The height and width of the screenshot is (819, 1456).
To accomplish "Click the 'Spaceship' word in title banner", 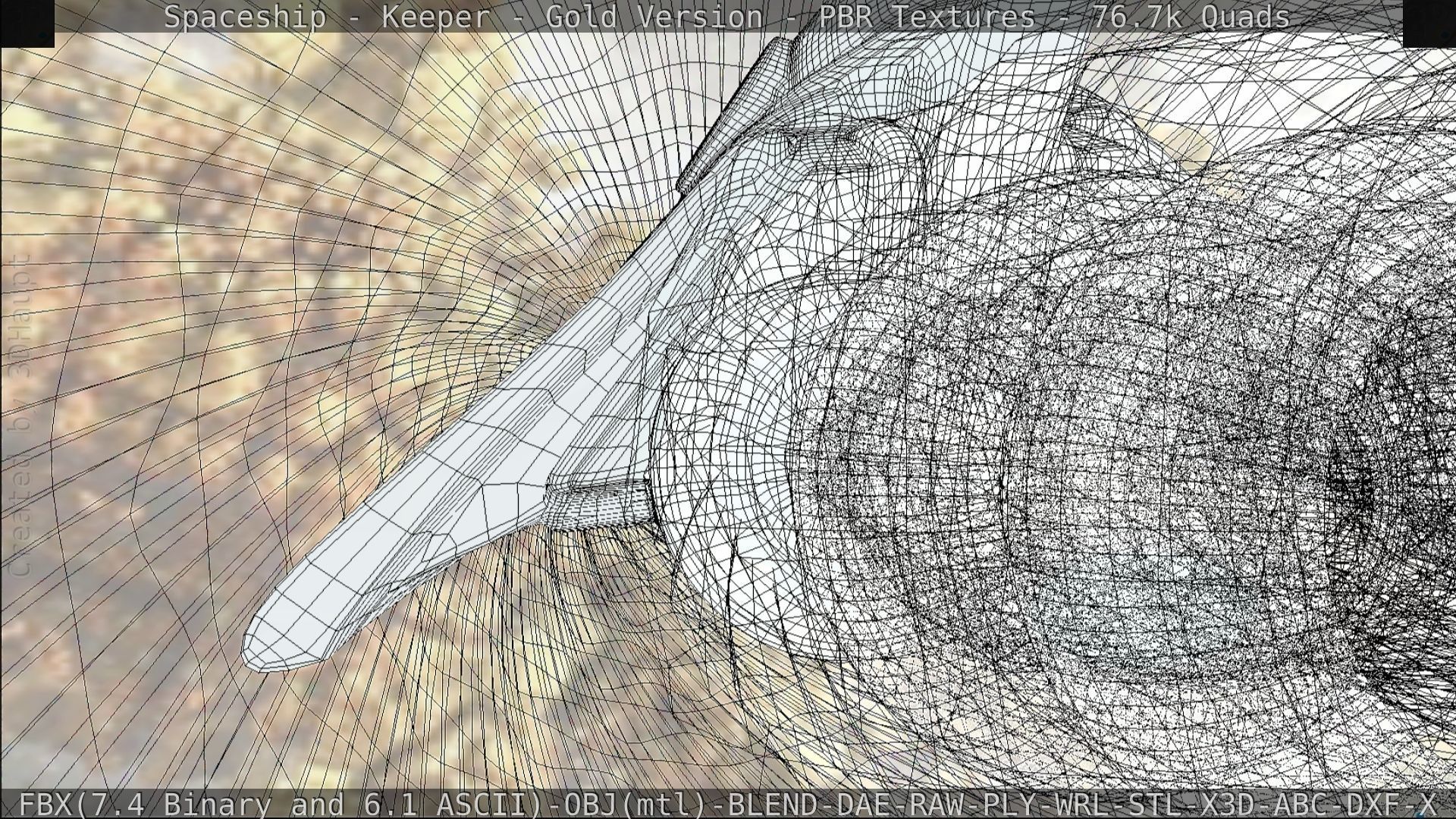I will coord(244,17).
